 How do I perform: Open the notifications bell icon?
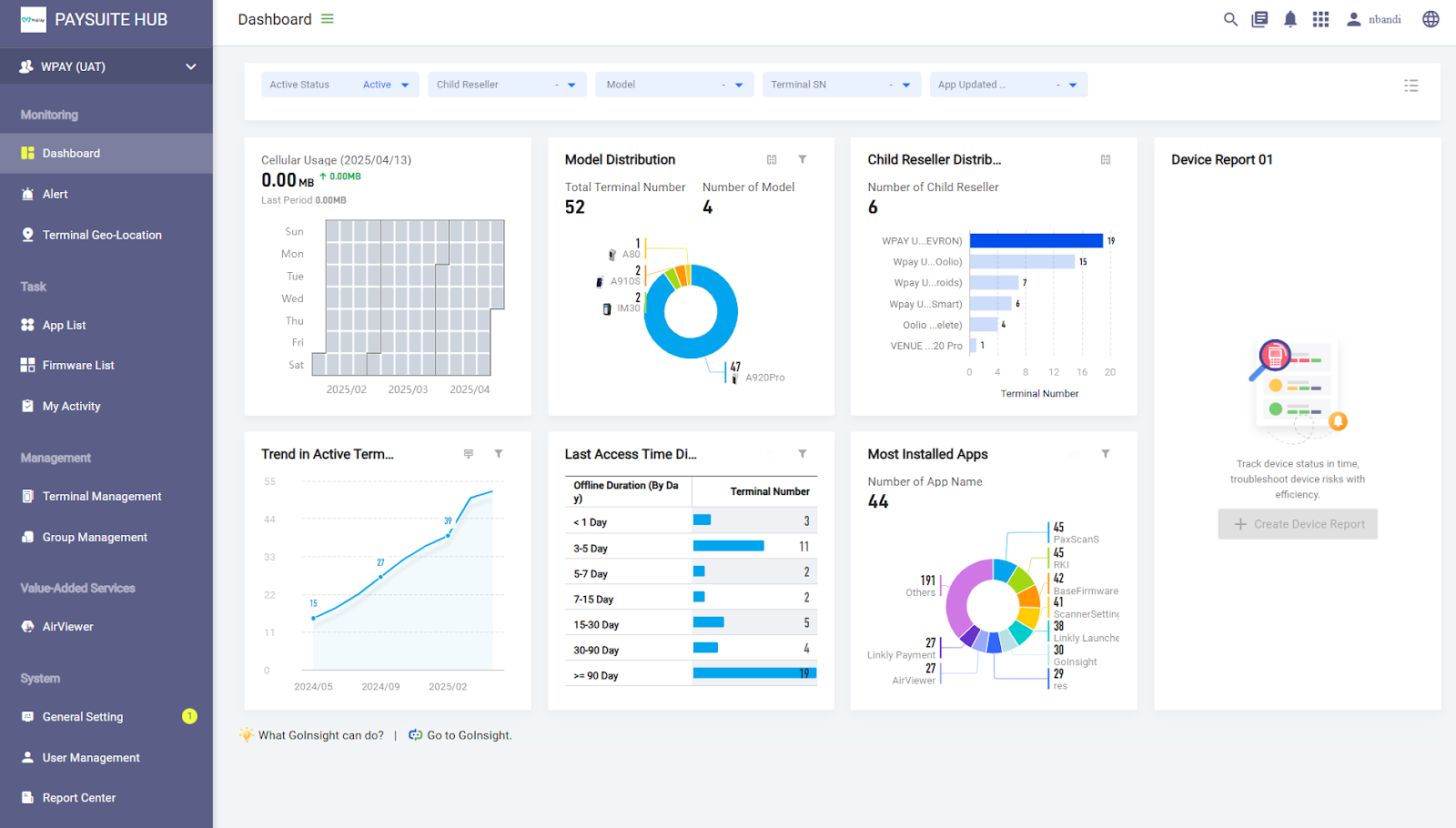[1290, 19]
